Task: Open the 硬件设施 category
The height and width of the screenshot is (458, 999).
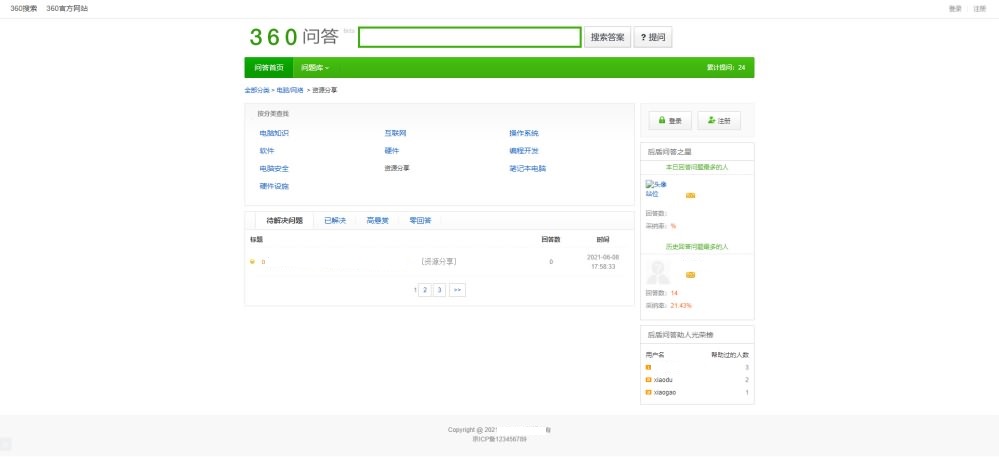Action: tap(274, 187)
